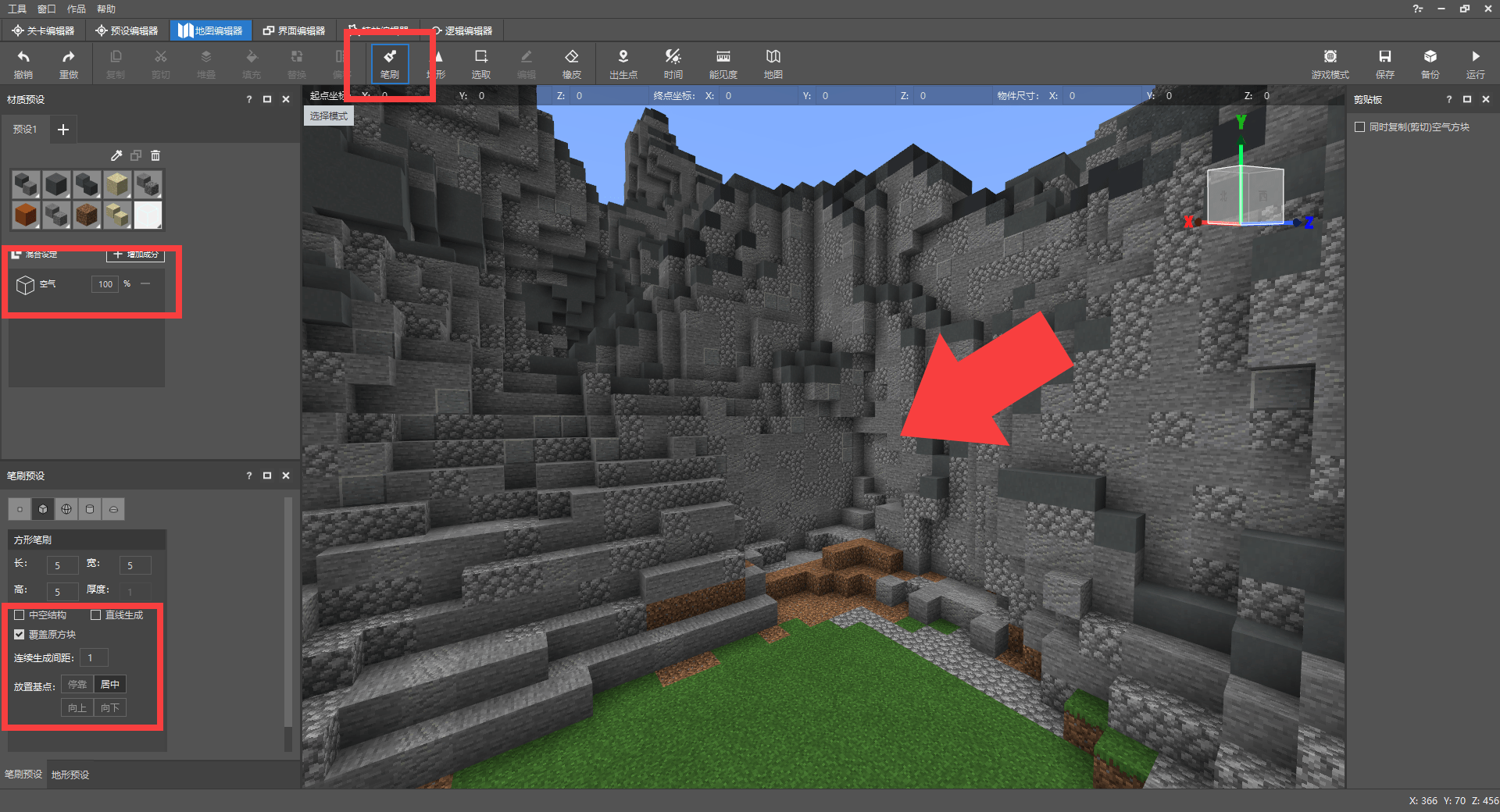The width and height of the screenshot is (1500, 812).
Task: Switch to 预设编辑器 tab
Action: coord(127,30)
